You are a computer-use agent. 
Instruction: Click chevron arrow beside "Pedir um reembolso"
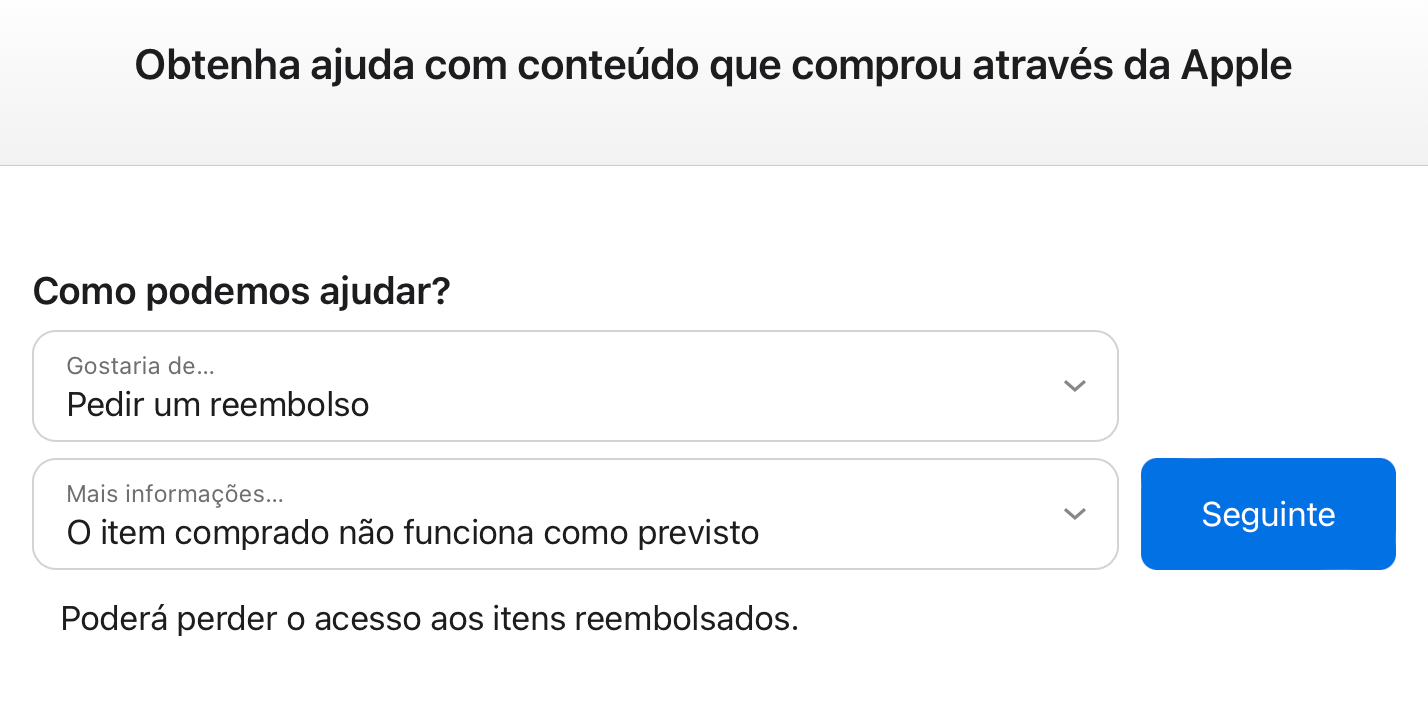(x=1074, y=386)
